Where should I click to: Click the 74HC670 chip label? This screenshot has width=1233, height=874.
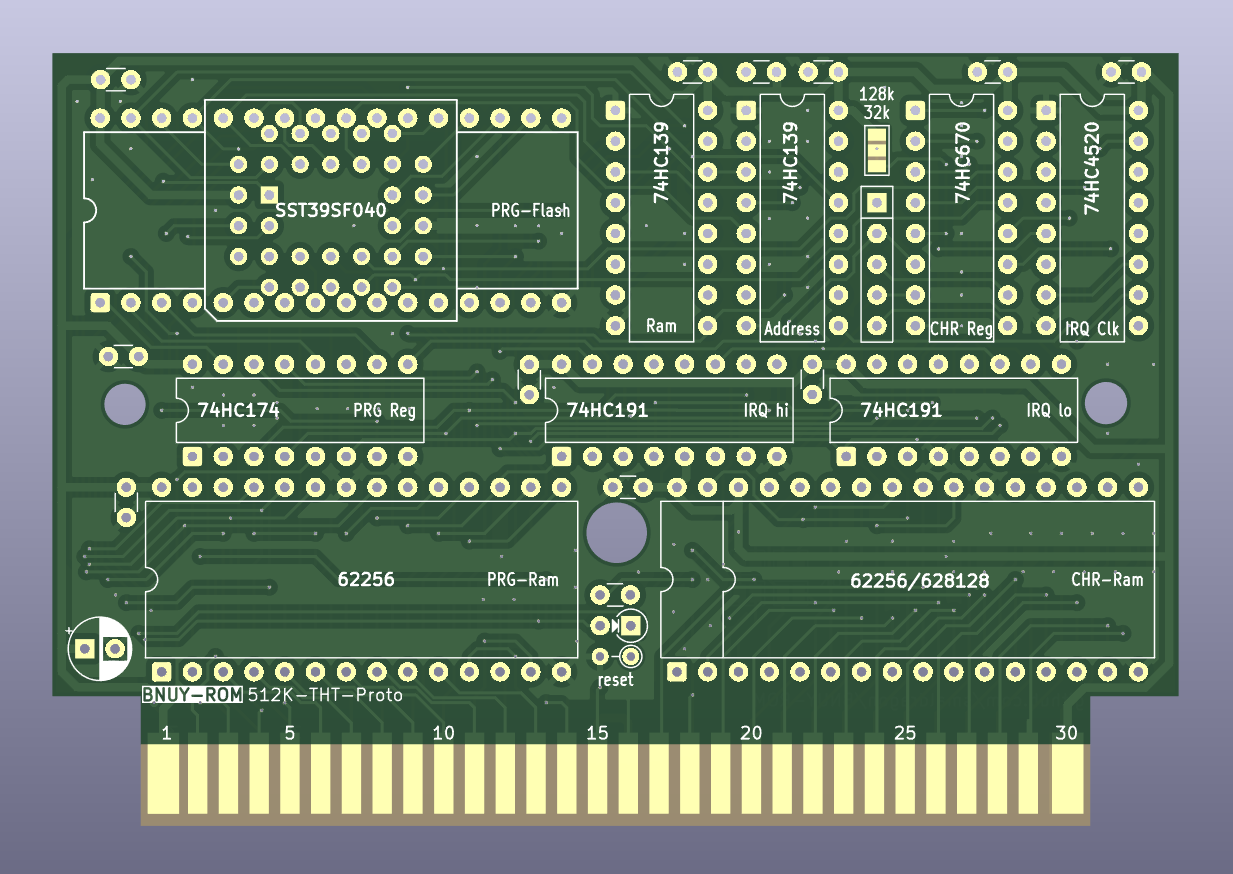coord(962,164)
